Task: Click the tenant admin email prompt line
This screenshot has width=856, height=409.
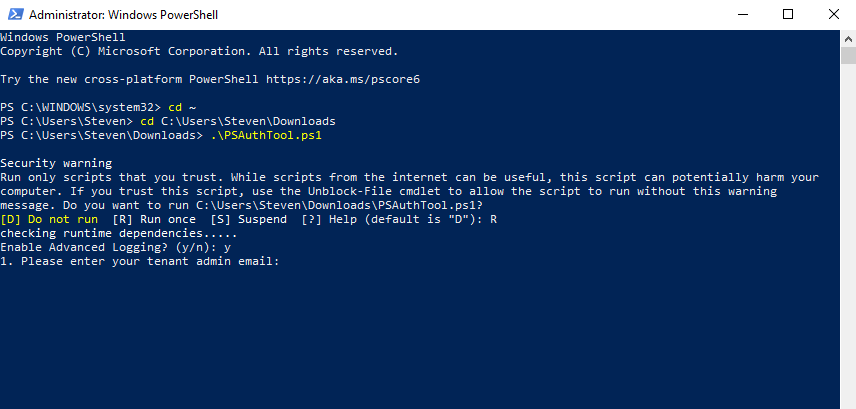Action: 139,261
